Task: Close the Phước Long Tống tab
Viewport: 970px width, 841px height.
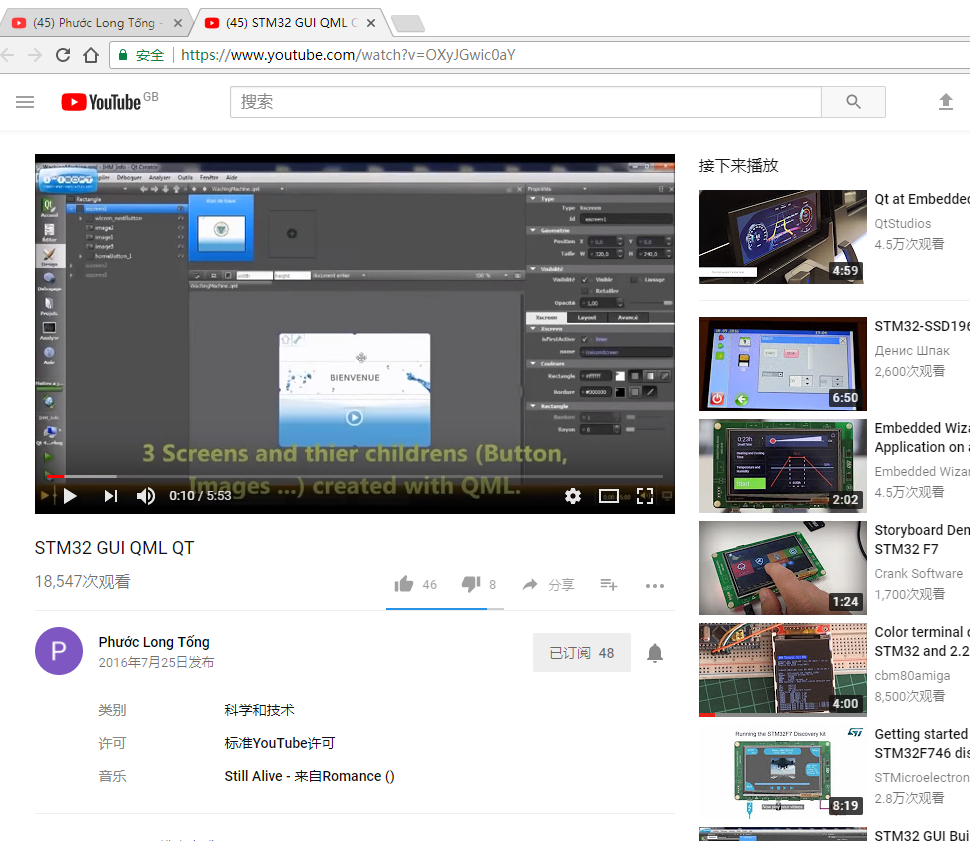Action: [178, 23]
